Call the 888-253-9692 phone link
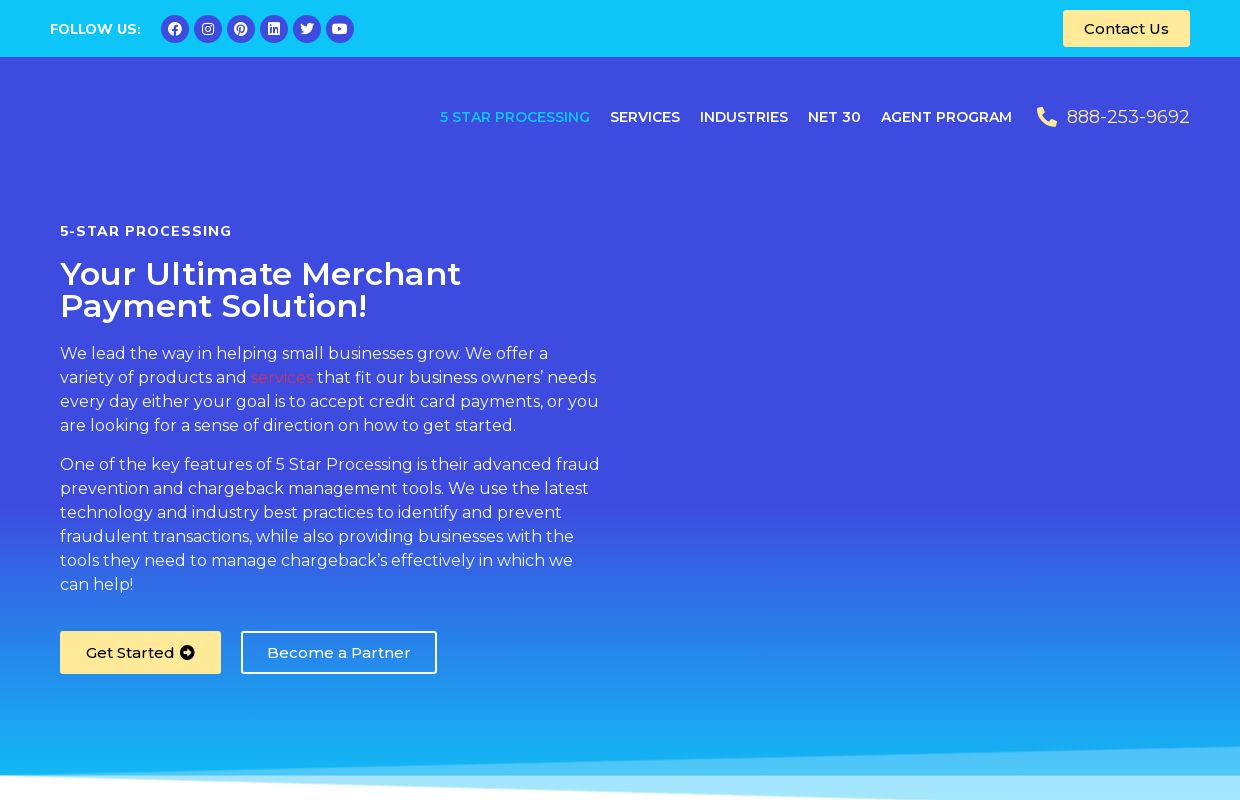 click(x=1128, y=117)
